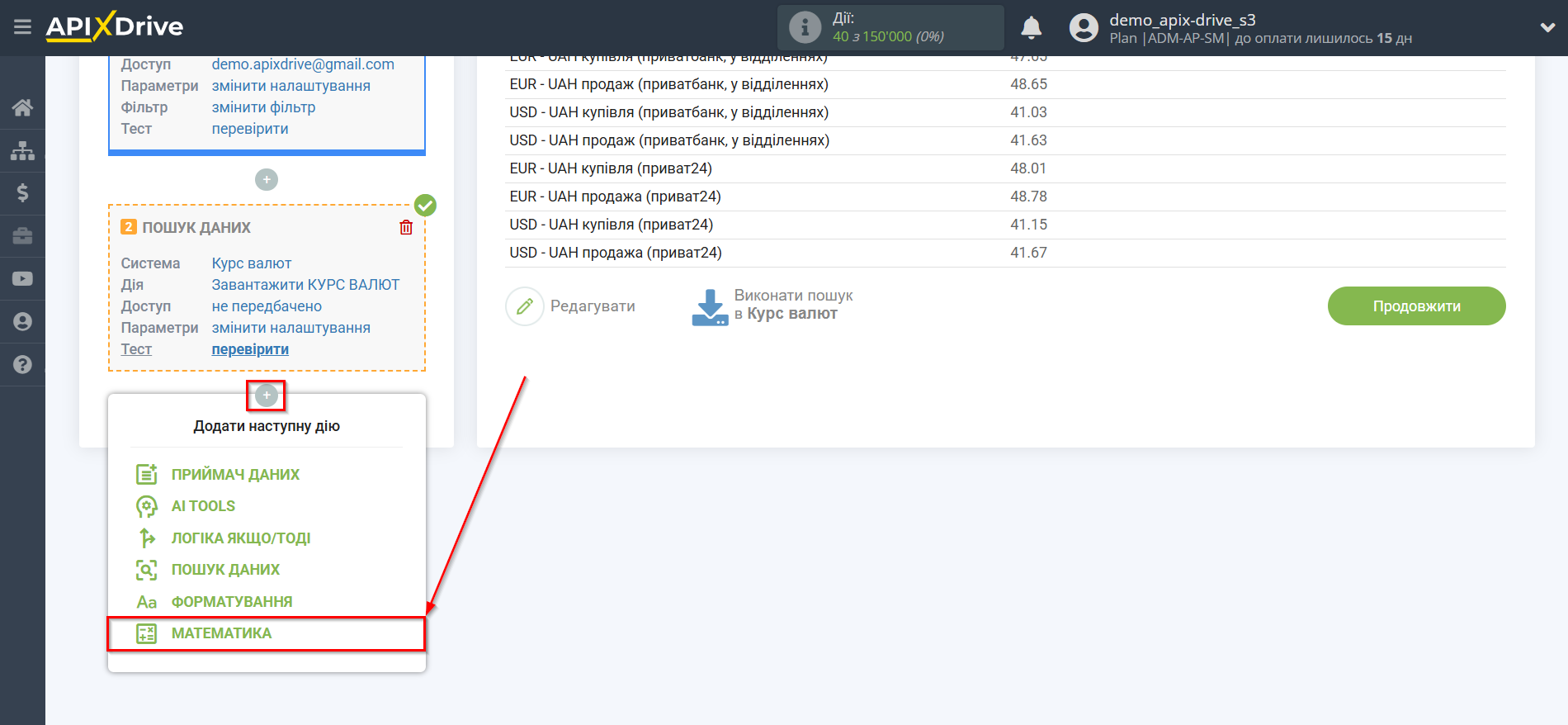The height and width of the screenshot is (725, 1568).
Task: Click the Продовжити button
Action: pyautogui.click(x=1416, y=306)
